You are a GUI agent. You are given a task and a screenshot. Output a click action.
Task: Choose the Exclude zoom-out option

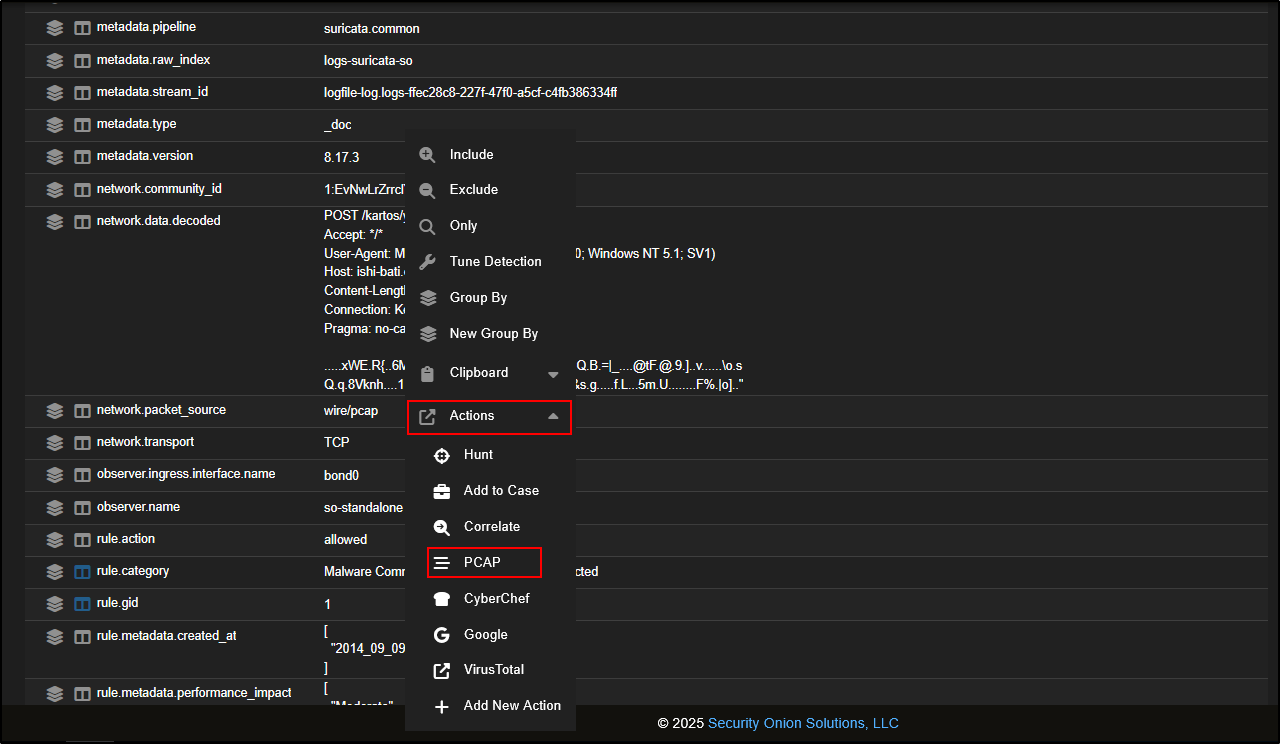473,190
